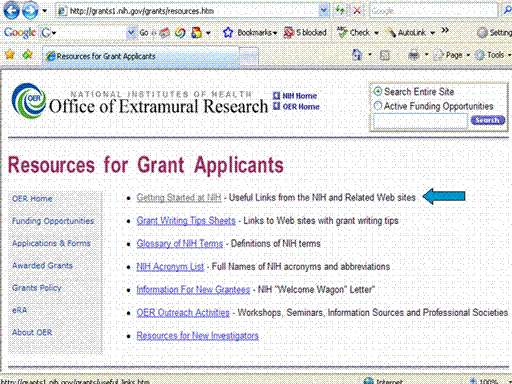Open the address bar URL dropdown

click(323, 11)
